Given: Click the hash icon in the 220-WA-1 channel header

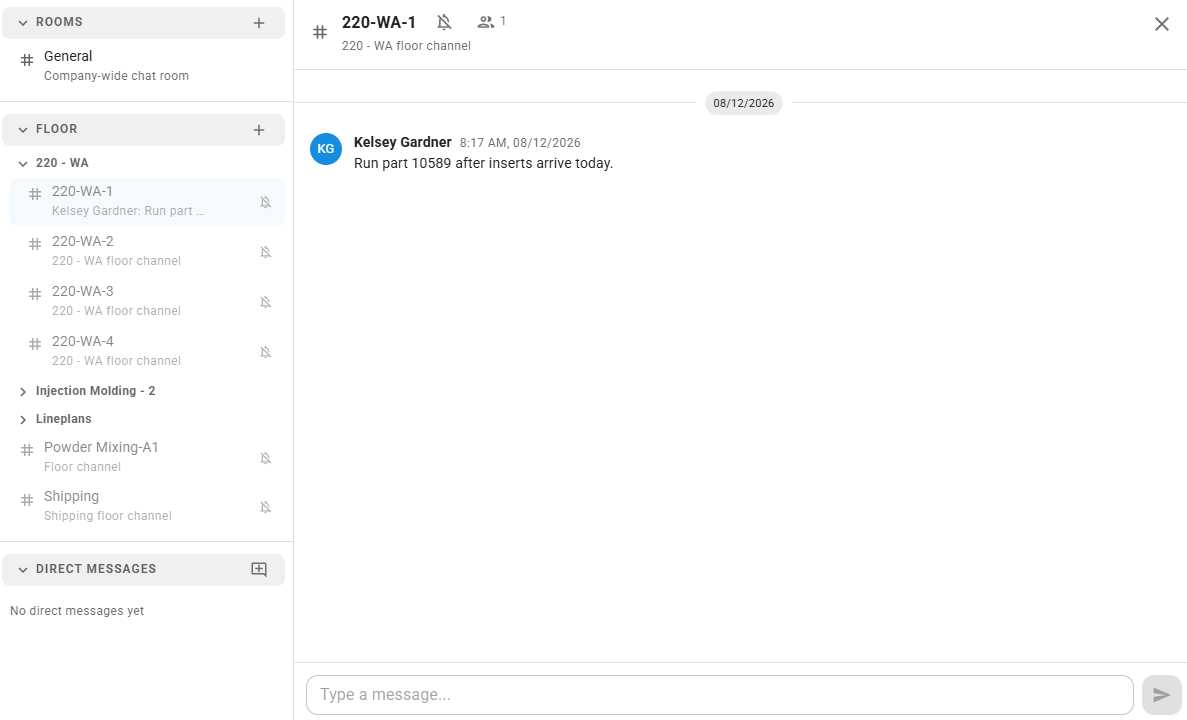Looking at the screenshot, I should click(320, 32).
